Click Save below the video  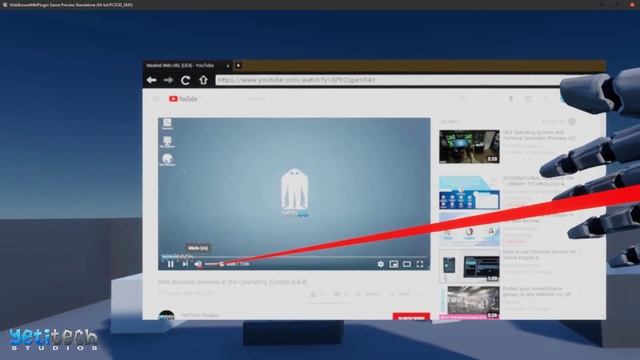click(x=400, y=294)
